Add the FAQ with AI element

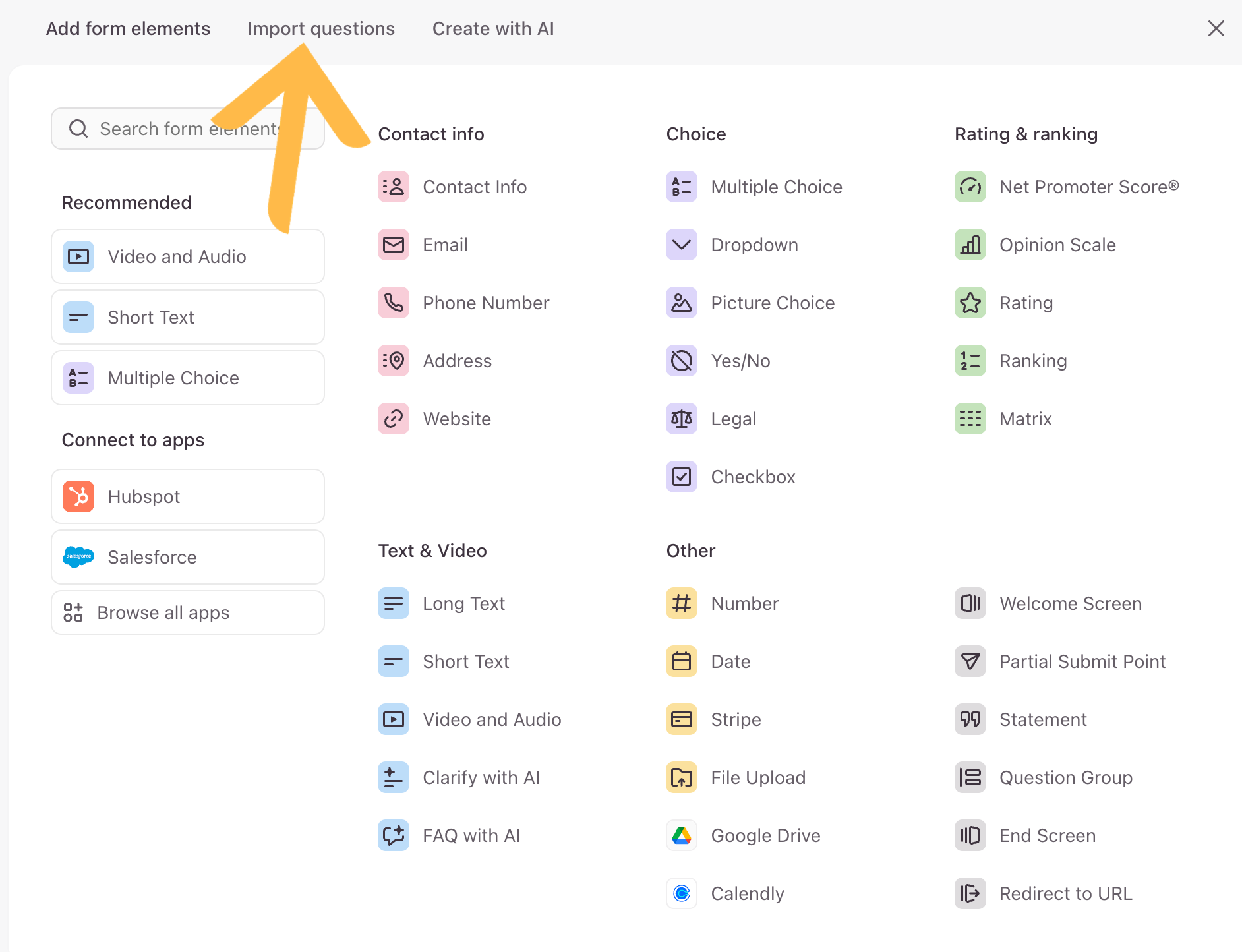pos(471,835)
